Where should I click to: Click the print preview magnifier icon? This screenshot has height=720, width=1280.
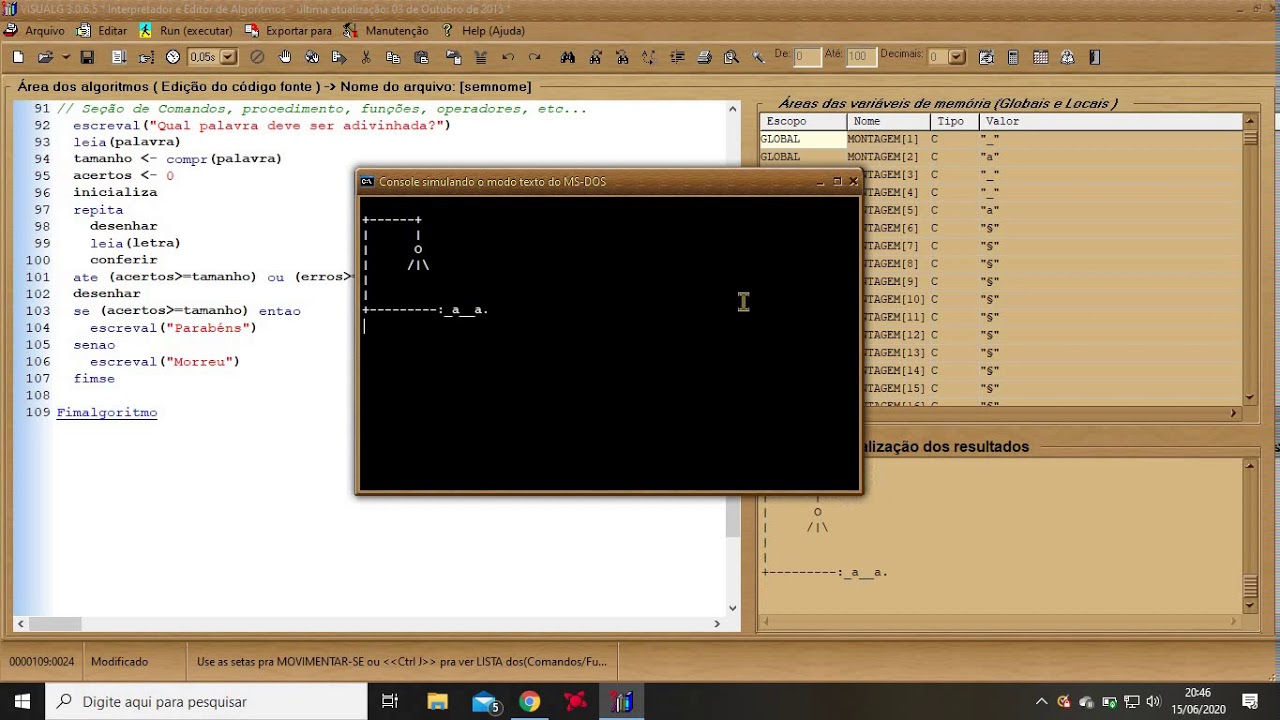(x=731, y=57)
